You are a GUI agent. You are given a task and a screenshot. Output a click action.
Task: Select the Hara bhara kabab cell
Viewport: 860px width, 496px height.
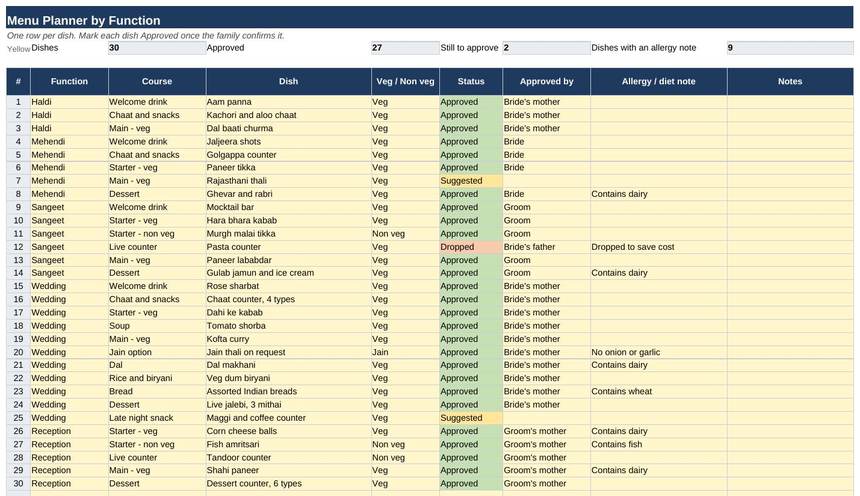pos(288,221)
